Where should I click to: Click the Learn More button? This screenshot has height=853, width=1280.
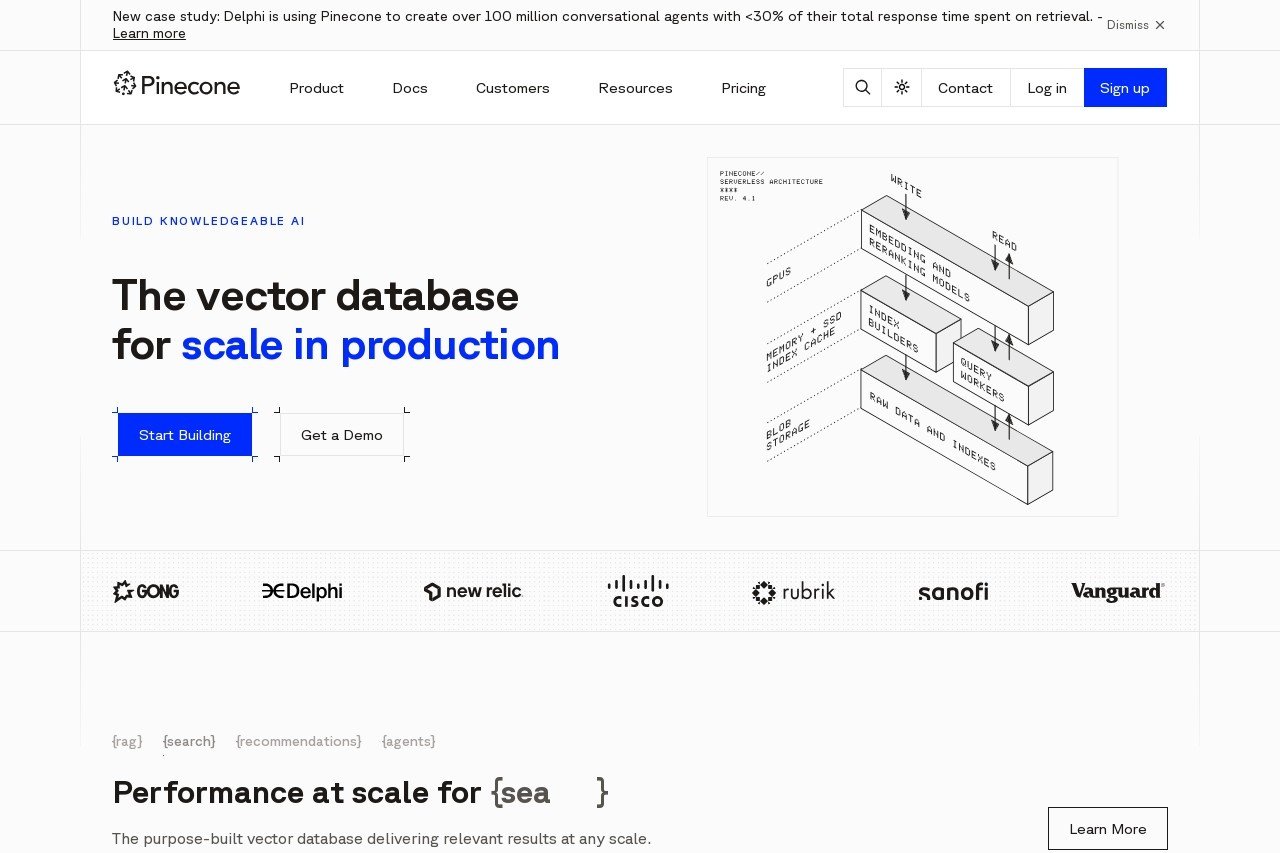[x=1108, y=829]
